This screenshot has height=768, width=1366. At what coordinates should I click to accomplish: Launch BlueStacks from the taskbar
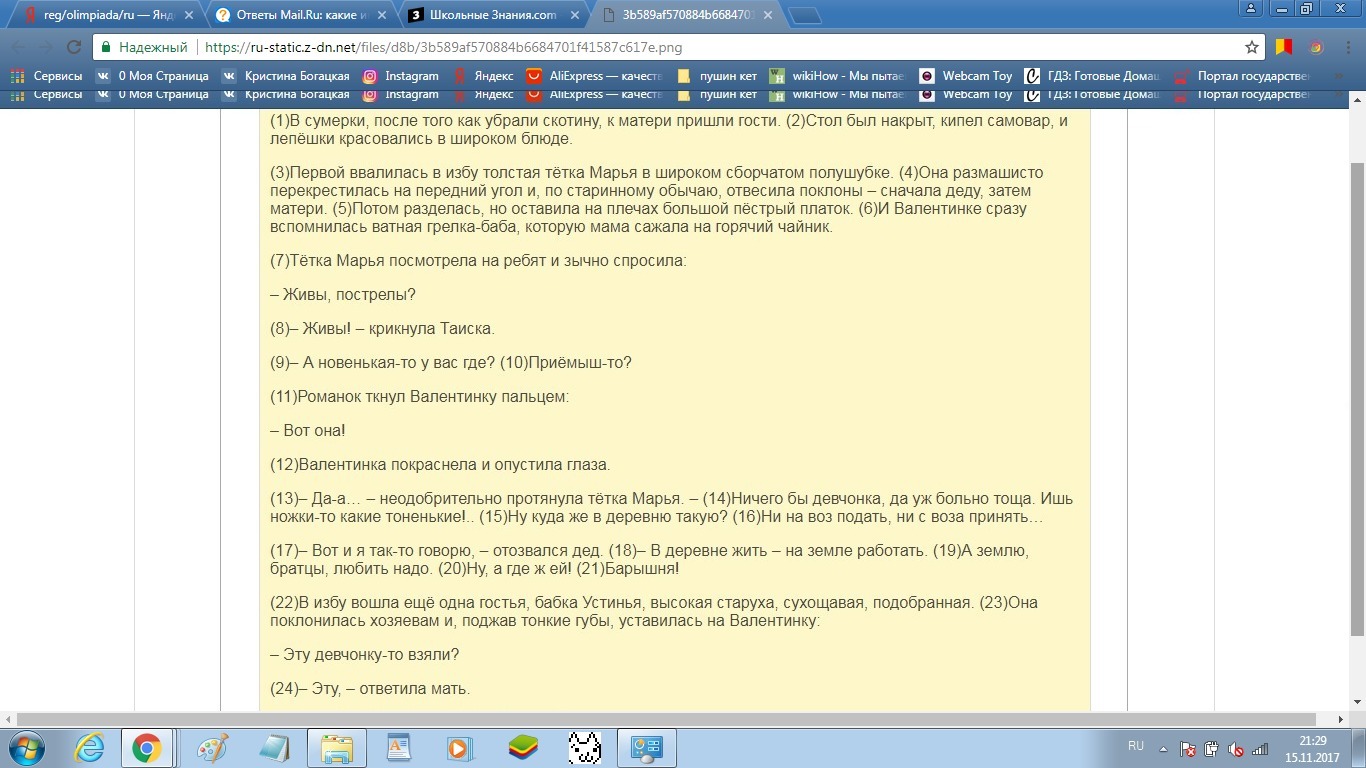pyautogui.click(x=522, y=748)
